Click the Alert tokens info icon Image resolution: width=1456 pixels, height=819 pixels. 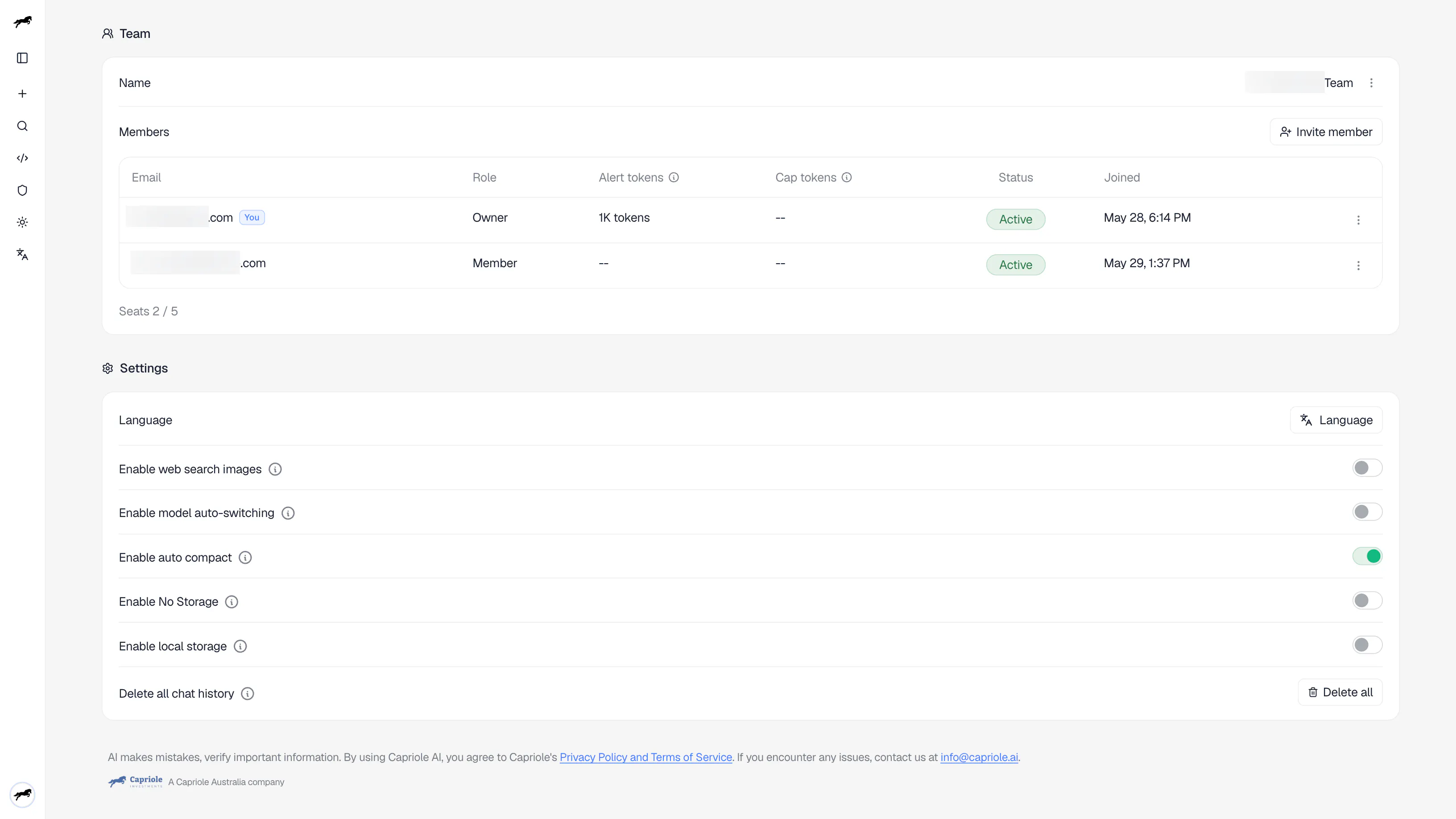pyautogui.click(x=674, y=178)
